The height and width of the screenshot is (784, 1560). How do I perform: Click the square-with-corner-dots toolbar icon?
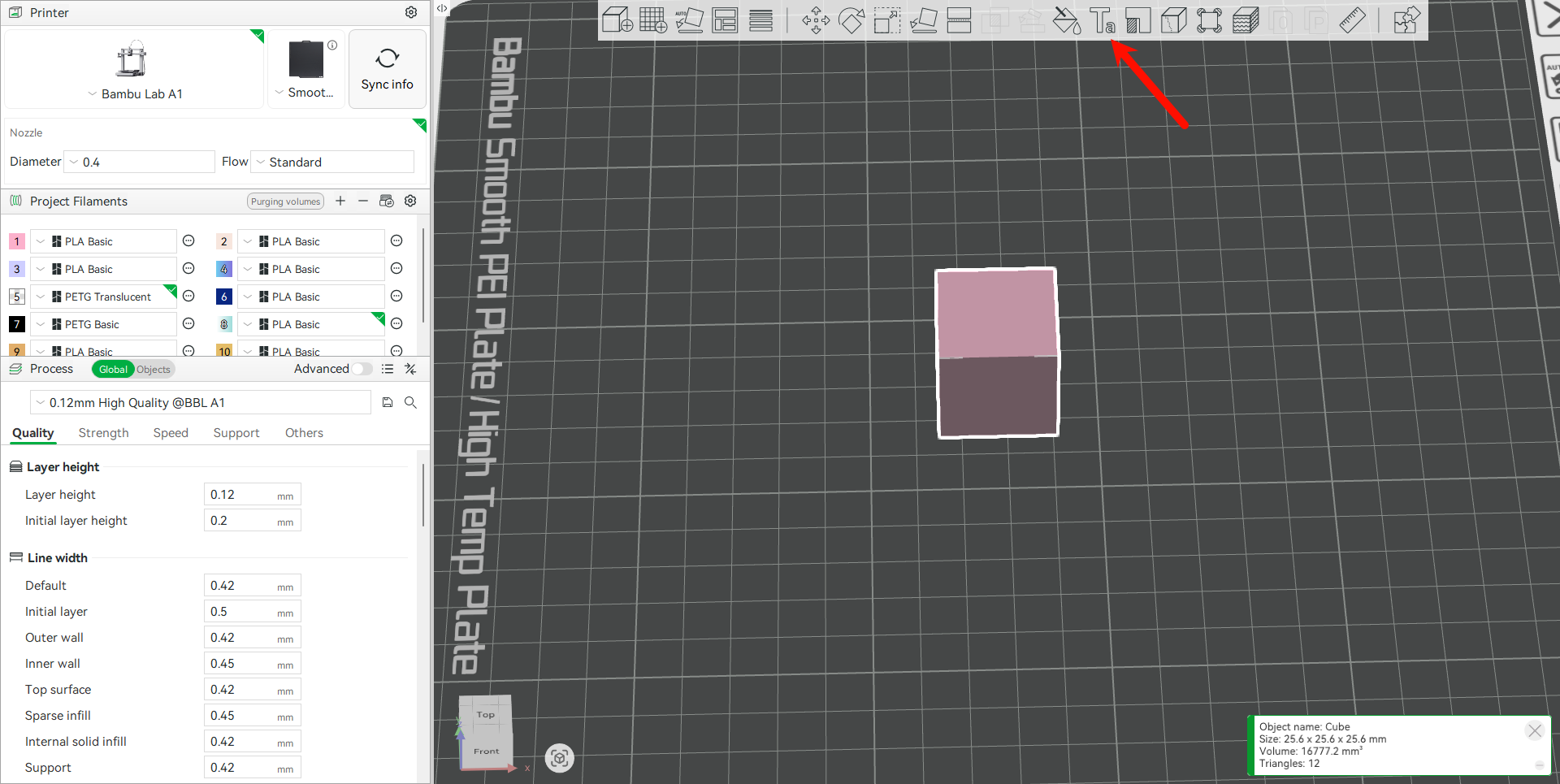click(x=1209, y=19)
